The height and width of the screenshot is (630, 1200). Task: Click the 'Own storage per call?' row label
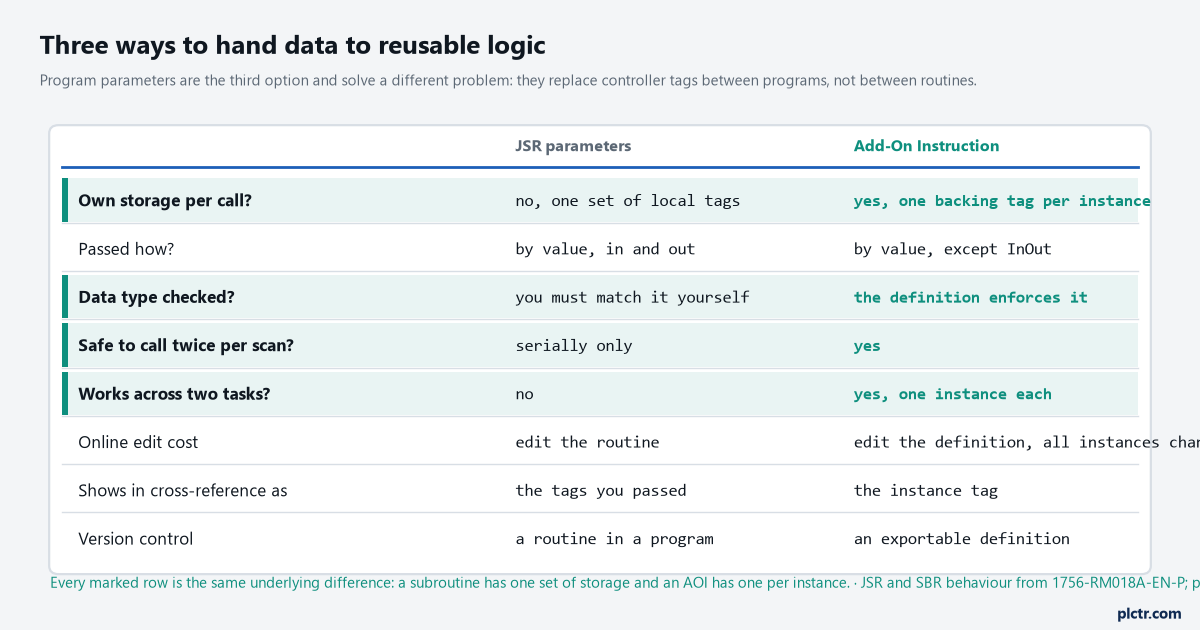coord(165,200)
